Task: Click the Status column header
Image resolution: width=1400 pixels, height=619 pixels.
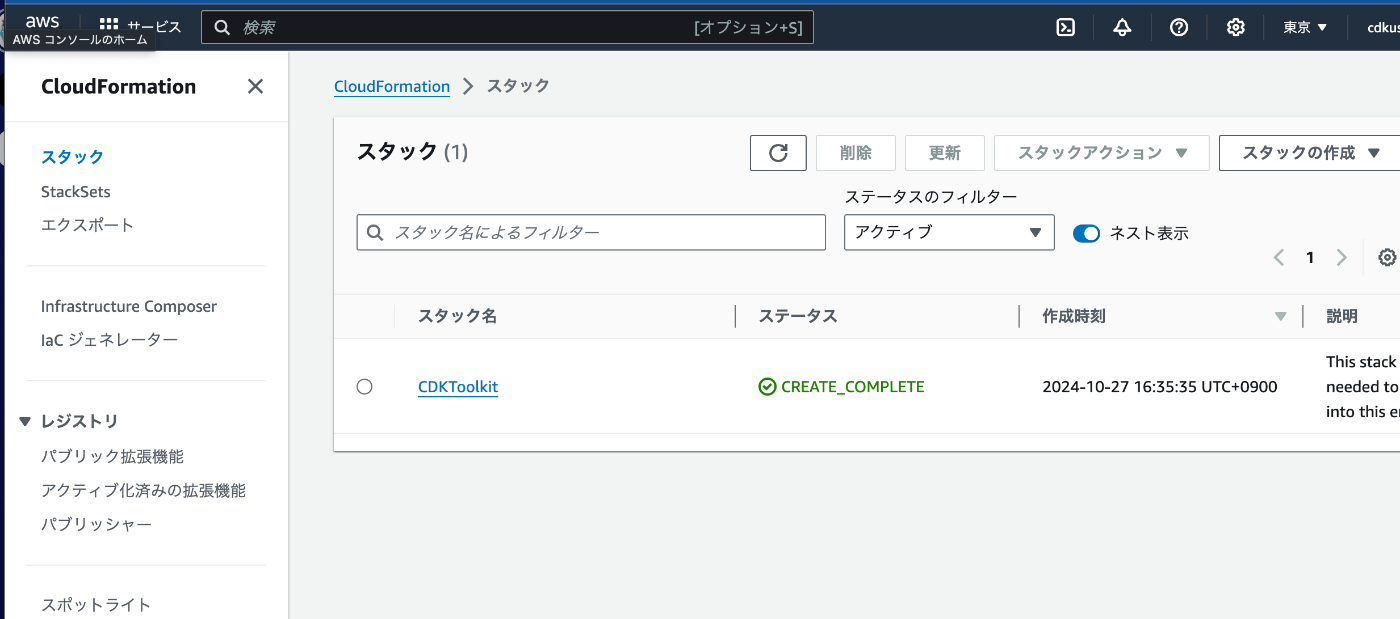Action: coord(798,316)
